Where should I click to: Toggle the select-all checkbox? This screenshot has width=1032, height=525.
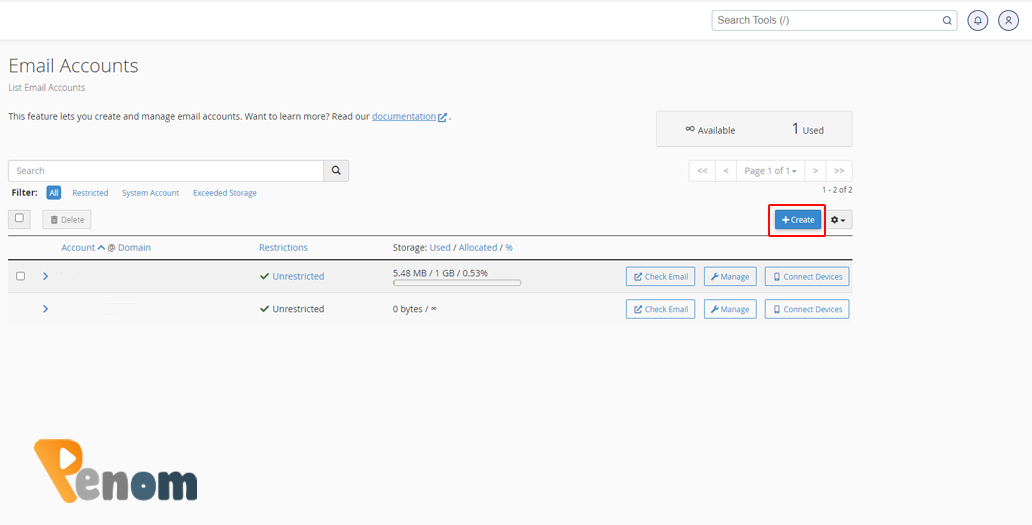coord(19,218)
